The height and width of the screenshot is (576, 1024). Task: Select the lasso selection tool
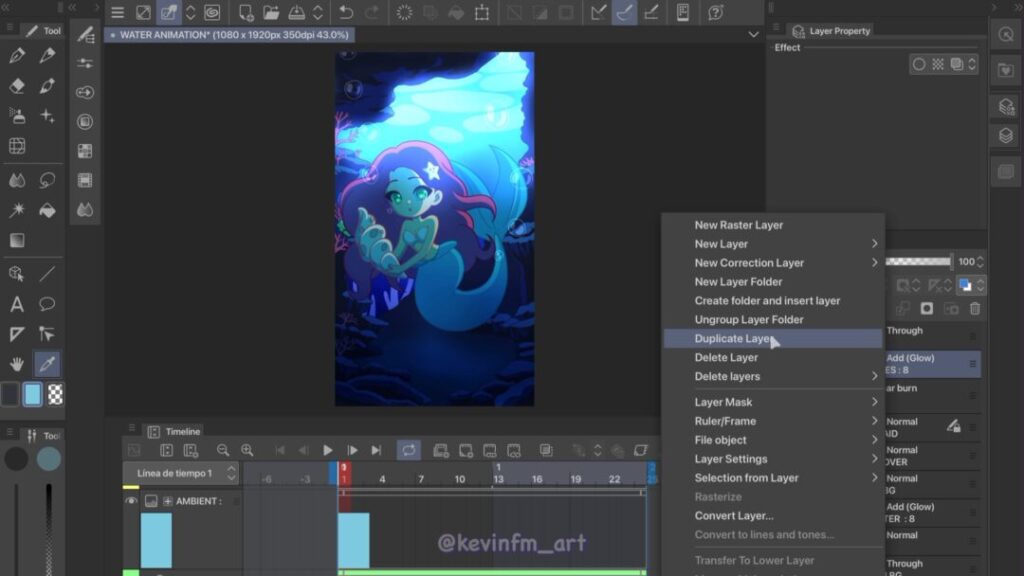[47, 180]
